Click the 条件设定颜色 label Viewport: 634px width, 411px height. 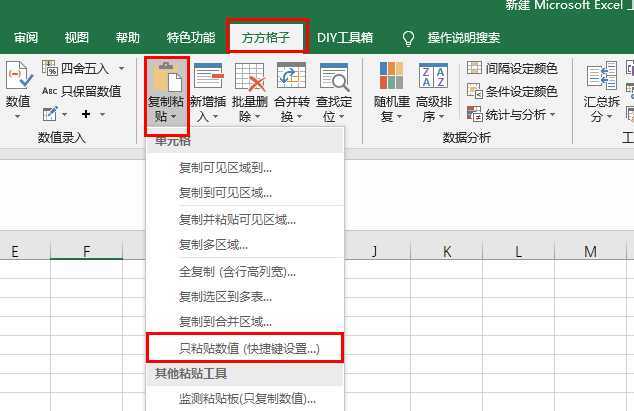point(522,91)
